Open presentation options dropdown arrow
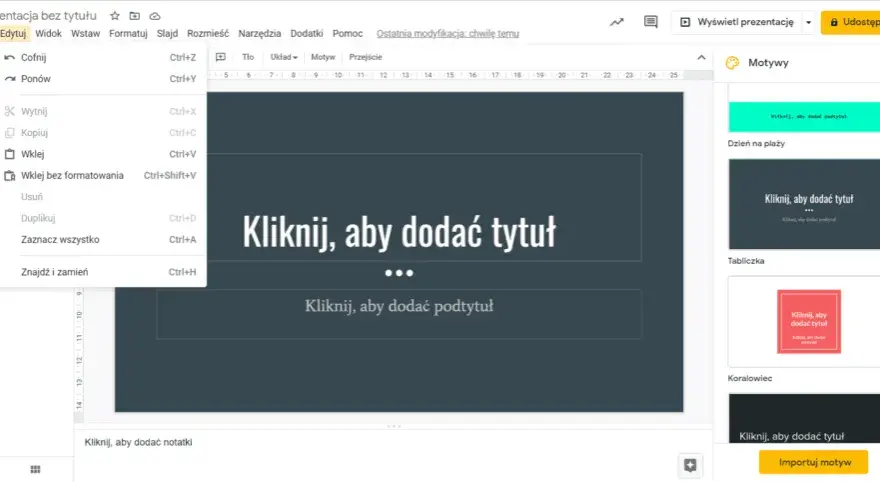 (x=809, y=22)
